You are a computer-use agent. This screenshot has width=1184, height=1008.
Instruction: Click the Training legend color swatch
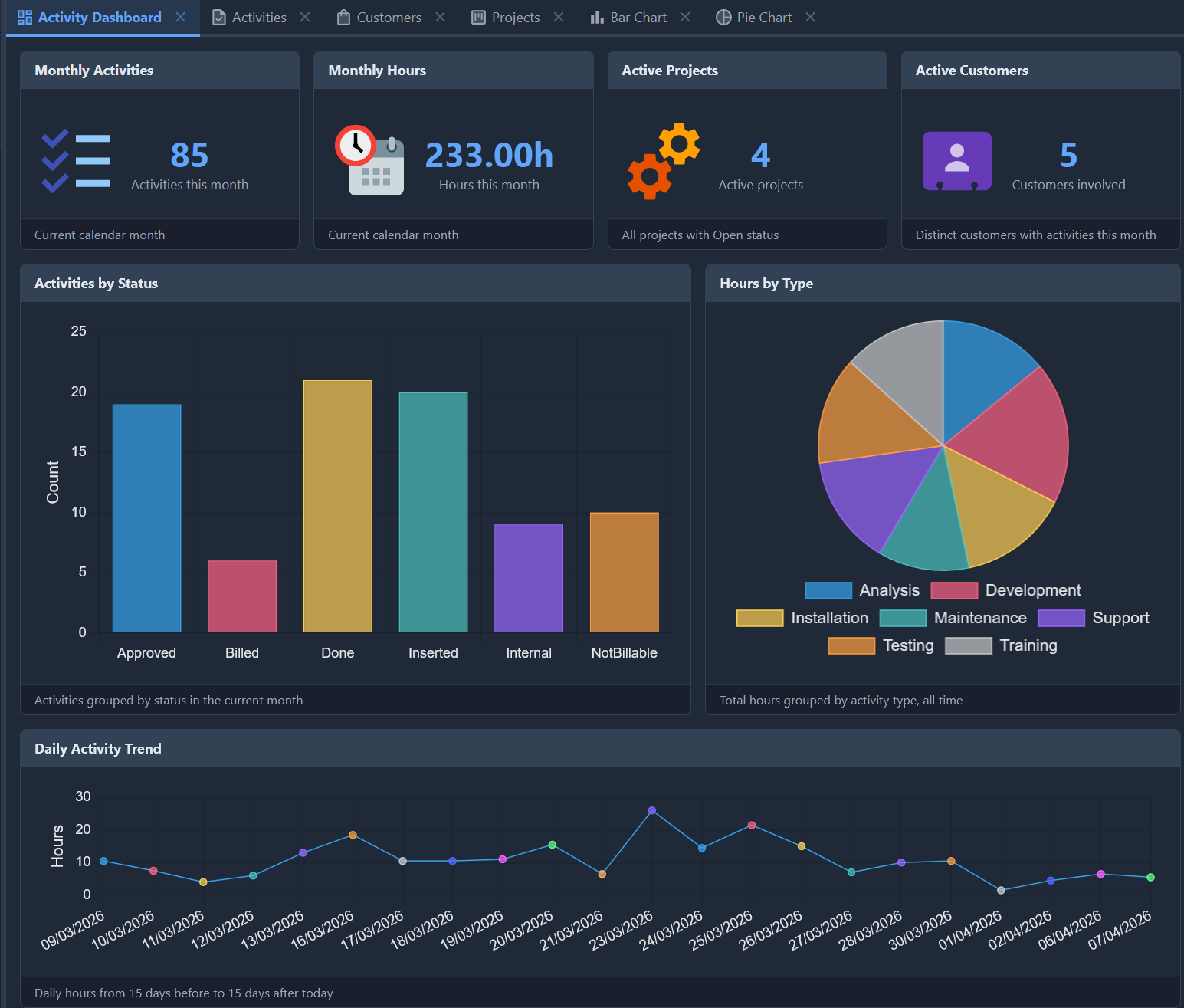coord(968,645)
